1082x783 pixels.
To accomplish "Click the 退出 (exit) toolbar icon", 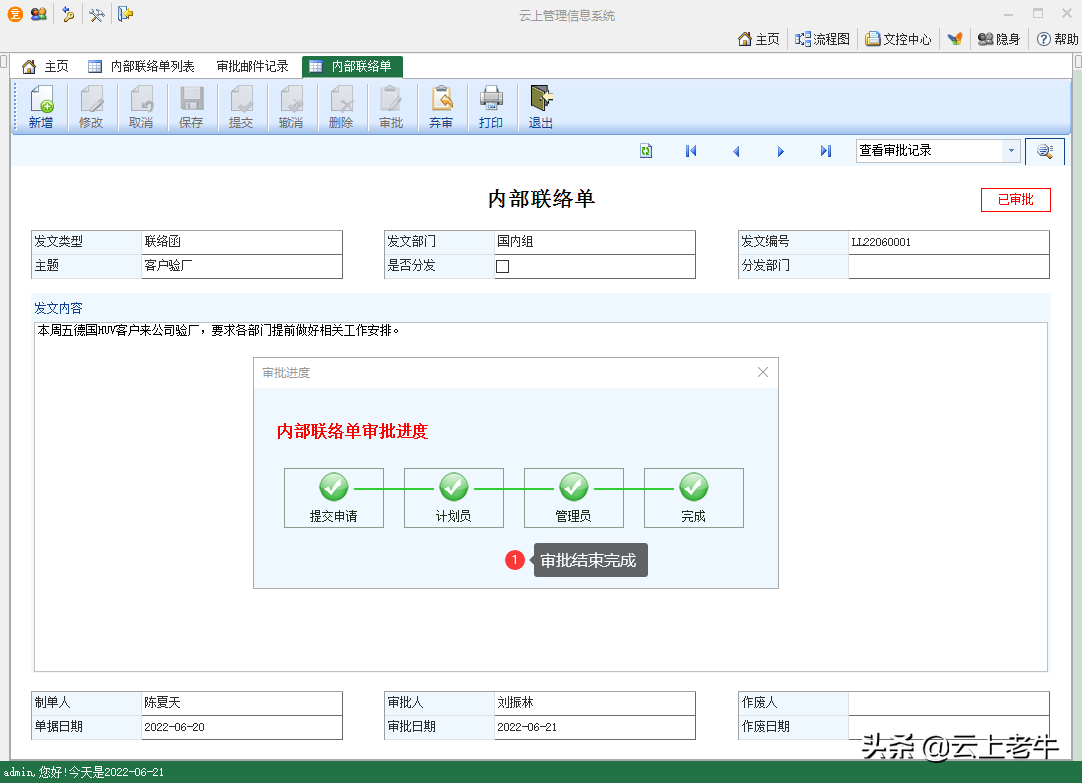I will coord(541,107).
